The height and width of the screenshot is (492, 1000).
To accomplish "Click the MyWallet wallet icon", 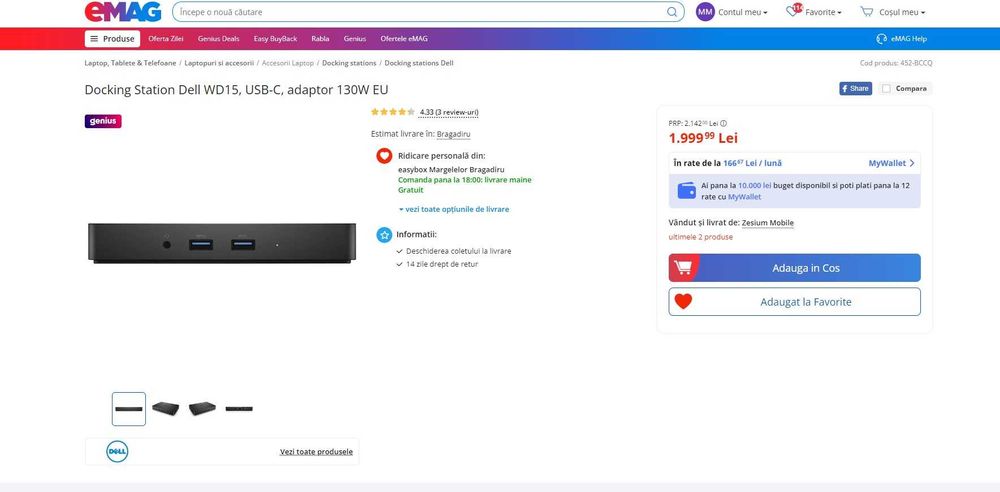I will pyautogui.click(x=686, y=191).
